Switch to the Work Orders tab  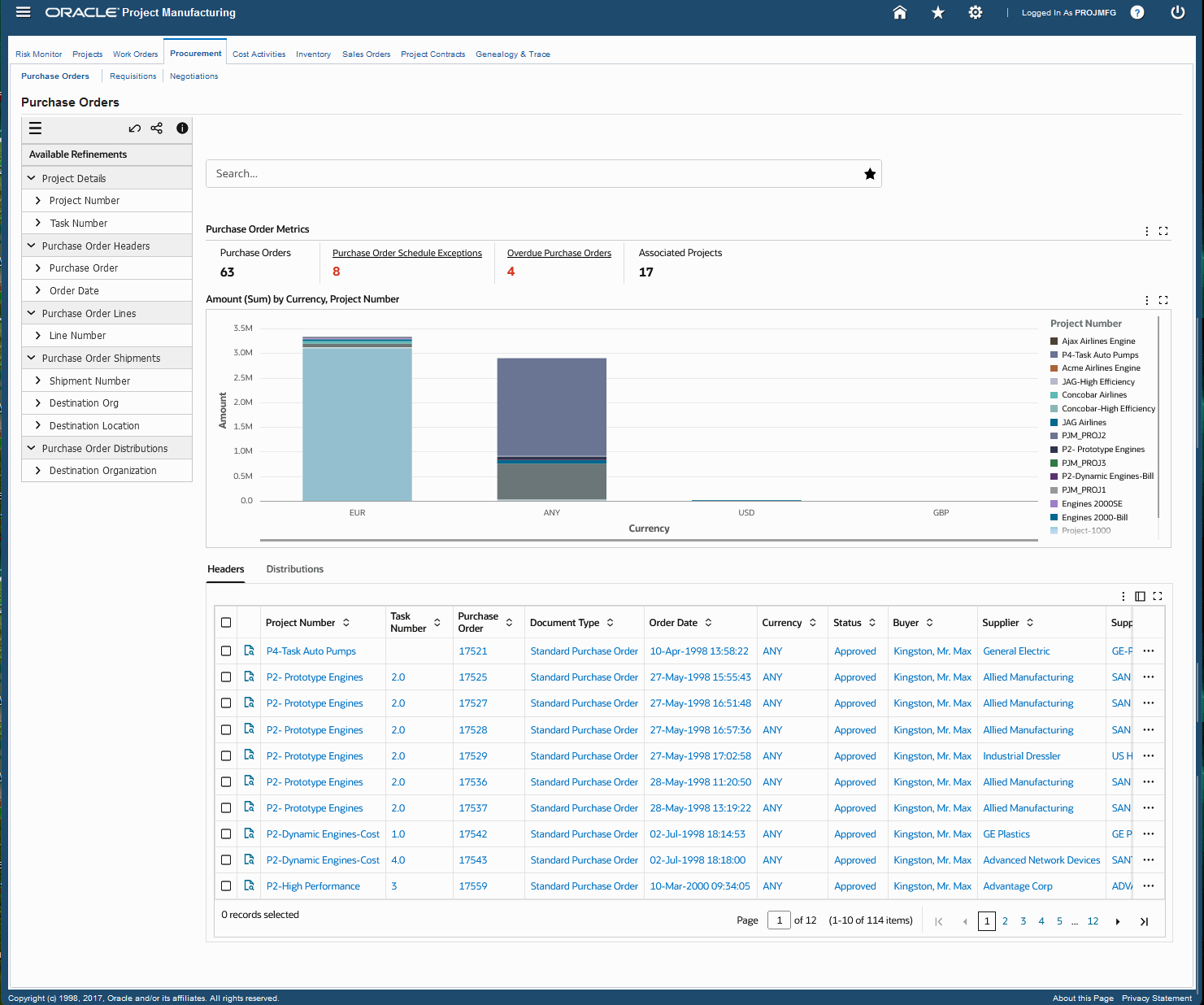pos(135,54)
